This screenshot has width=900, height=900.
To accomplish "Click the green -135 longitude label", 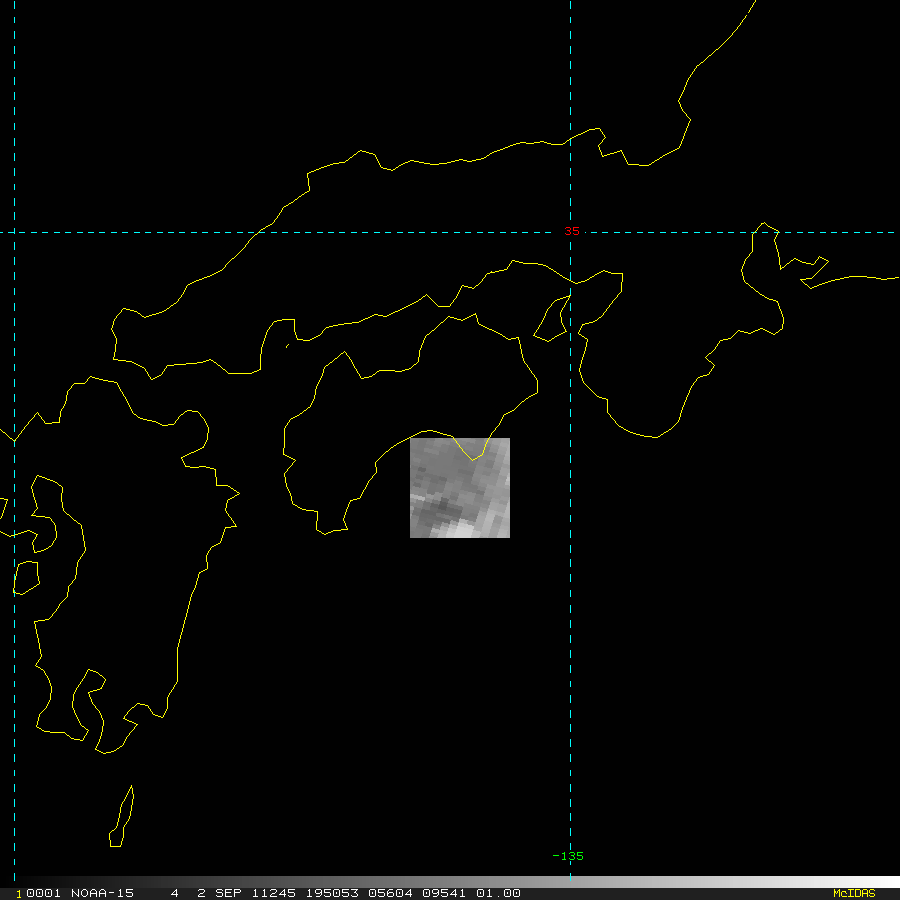I will point(568,856).
